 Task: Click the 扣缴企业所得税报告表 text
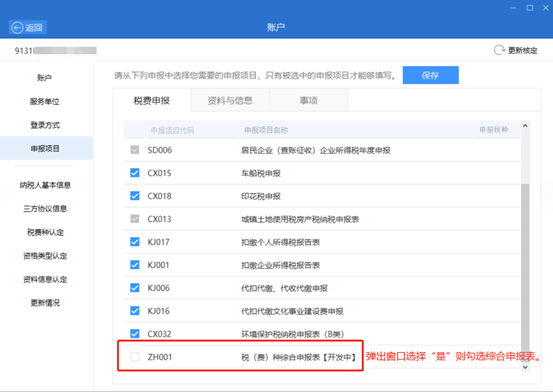(280, 265)
